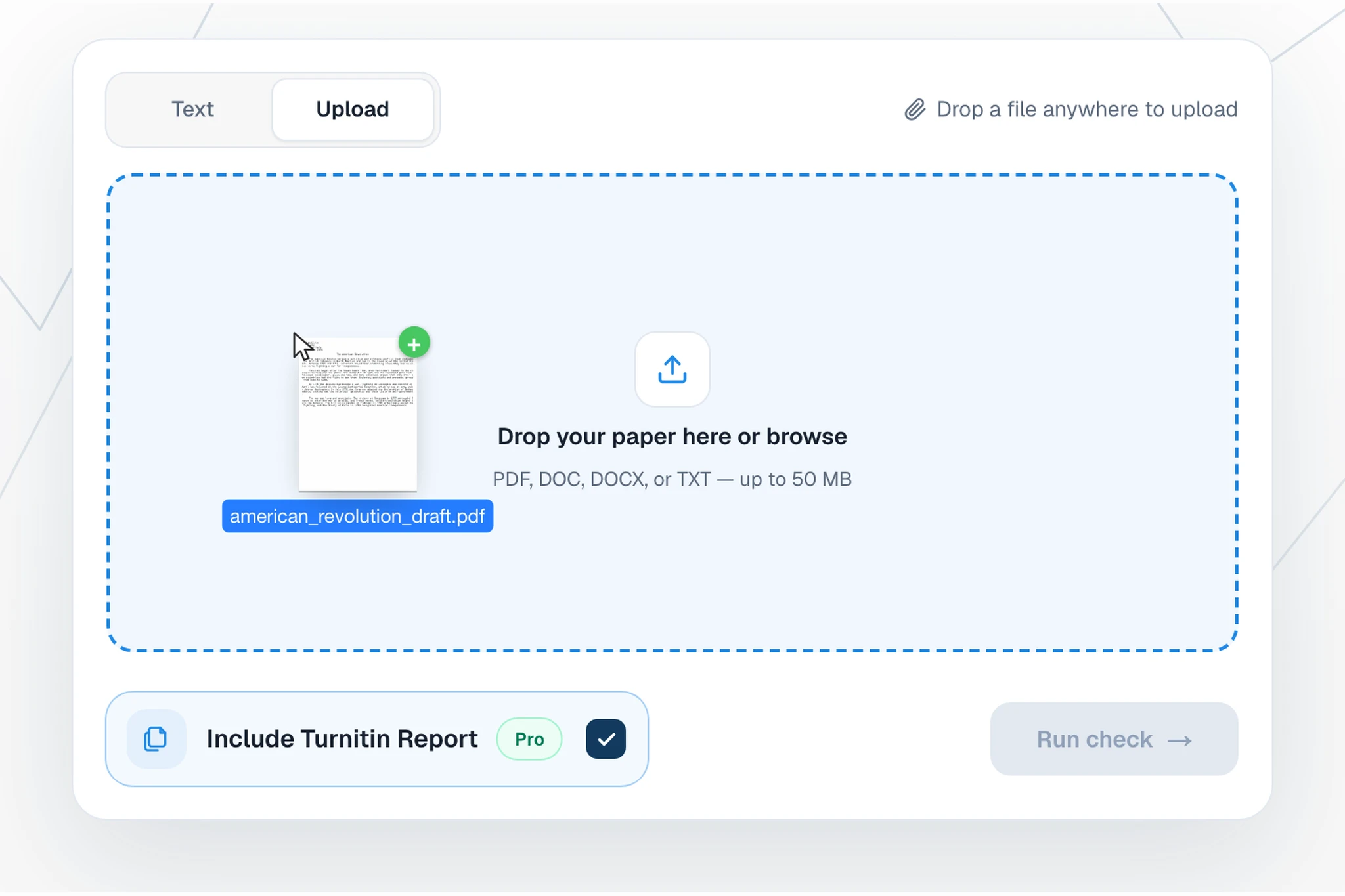Viewport: 1345px width, 896px height.
Task: Click the 'Include Turnitin Report' label
Action: [342, 739]
